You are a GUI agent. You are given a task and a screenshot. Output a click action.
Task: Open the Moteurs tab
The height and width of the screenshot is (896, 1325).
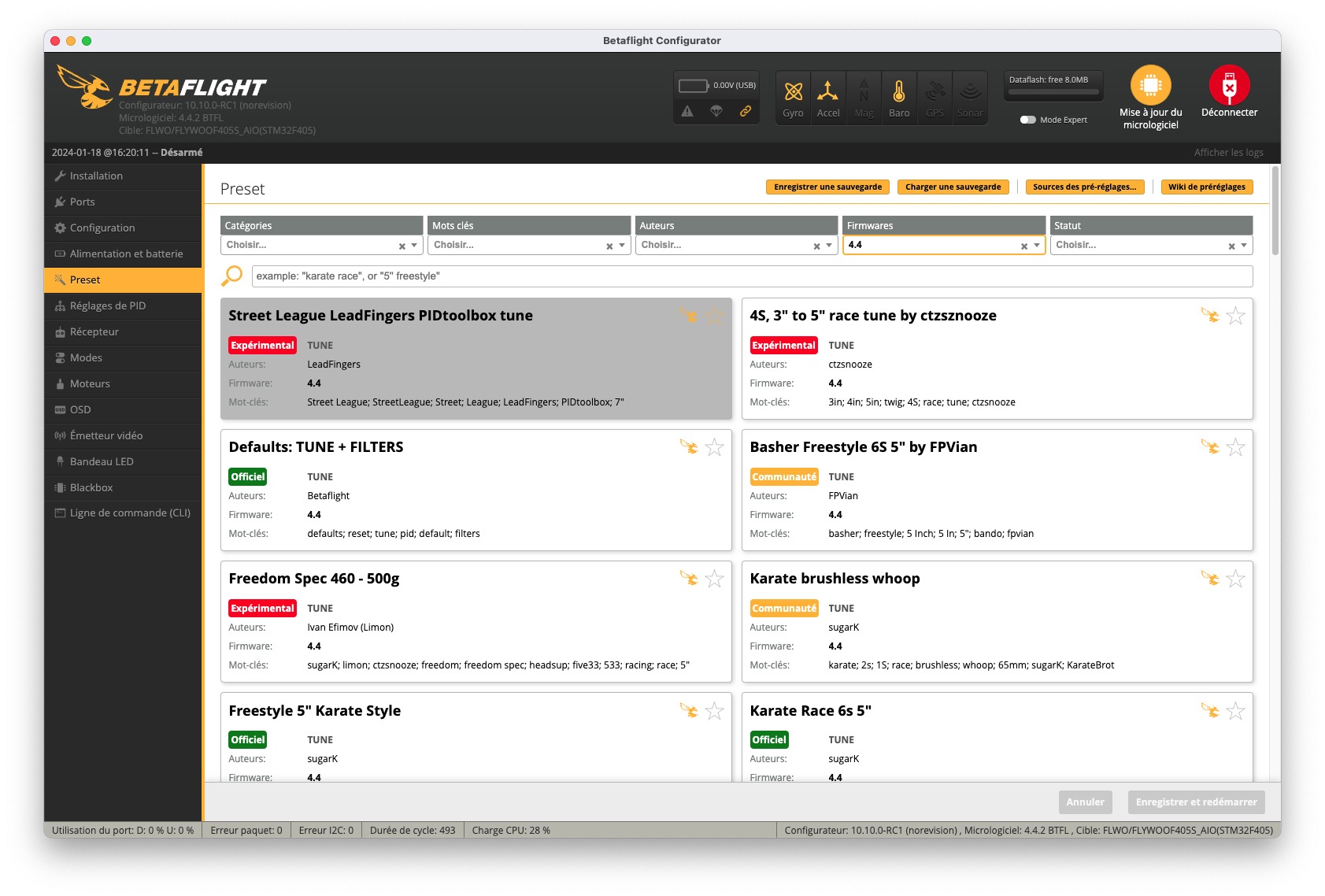tap(123, 384)
